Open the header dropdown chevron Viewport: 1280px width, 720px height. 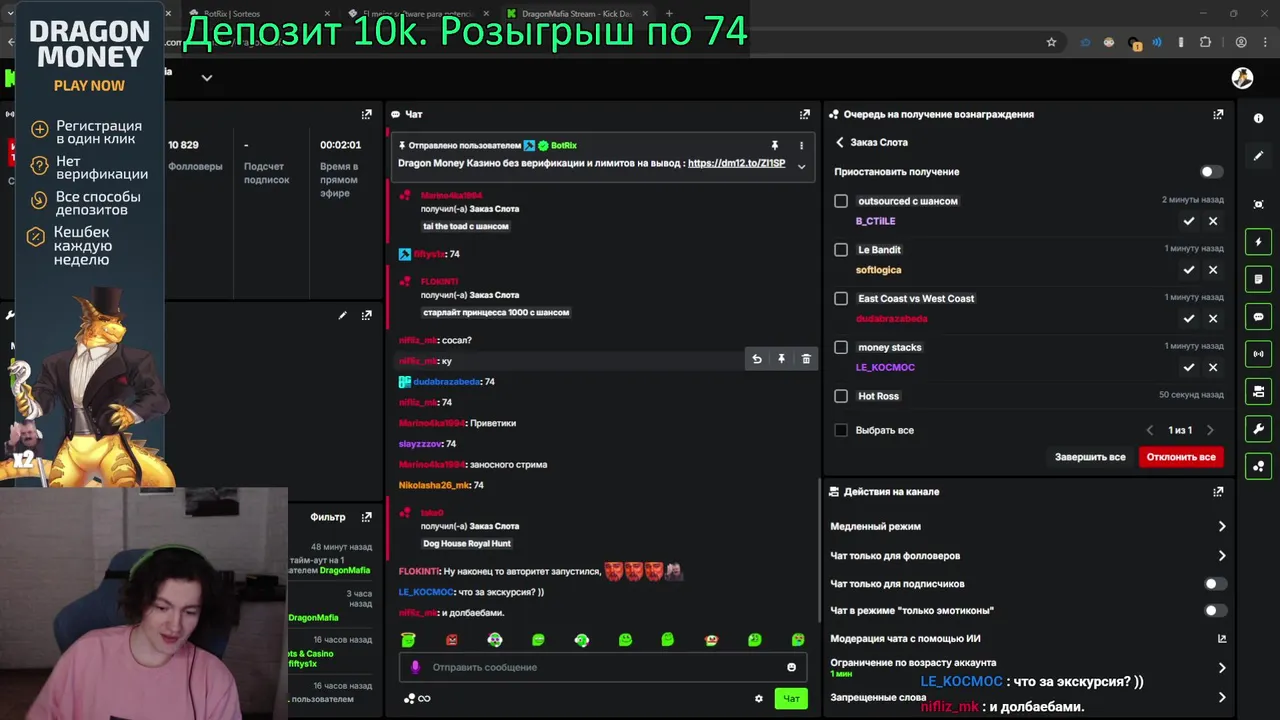pos(207,77)
